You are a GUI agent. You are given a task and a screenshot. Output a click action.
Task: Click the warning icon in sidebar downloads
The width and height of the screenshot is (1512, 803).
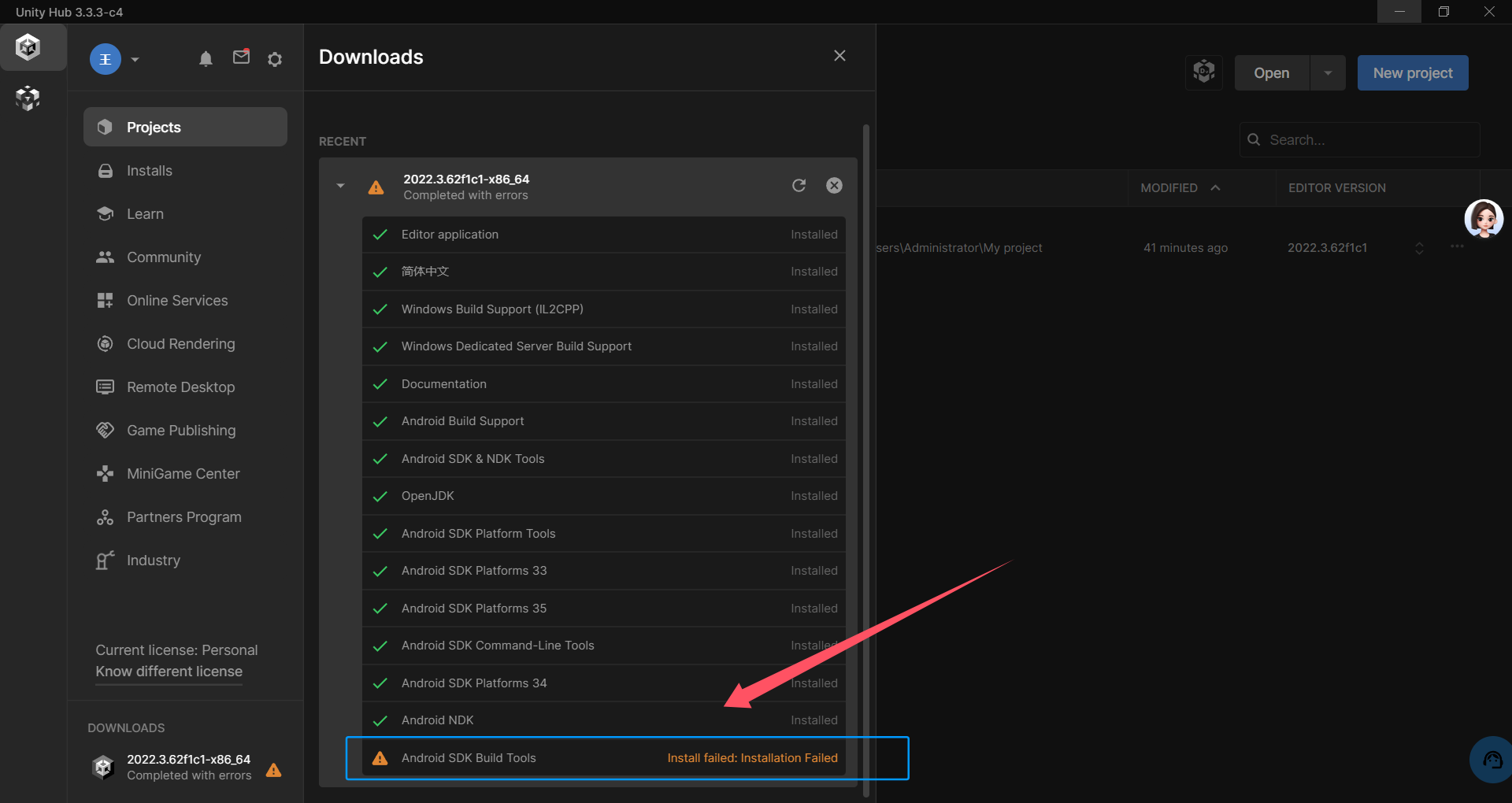274,770
